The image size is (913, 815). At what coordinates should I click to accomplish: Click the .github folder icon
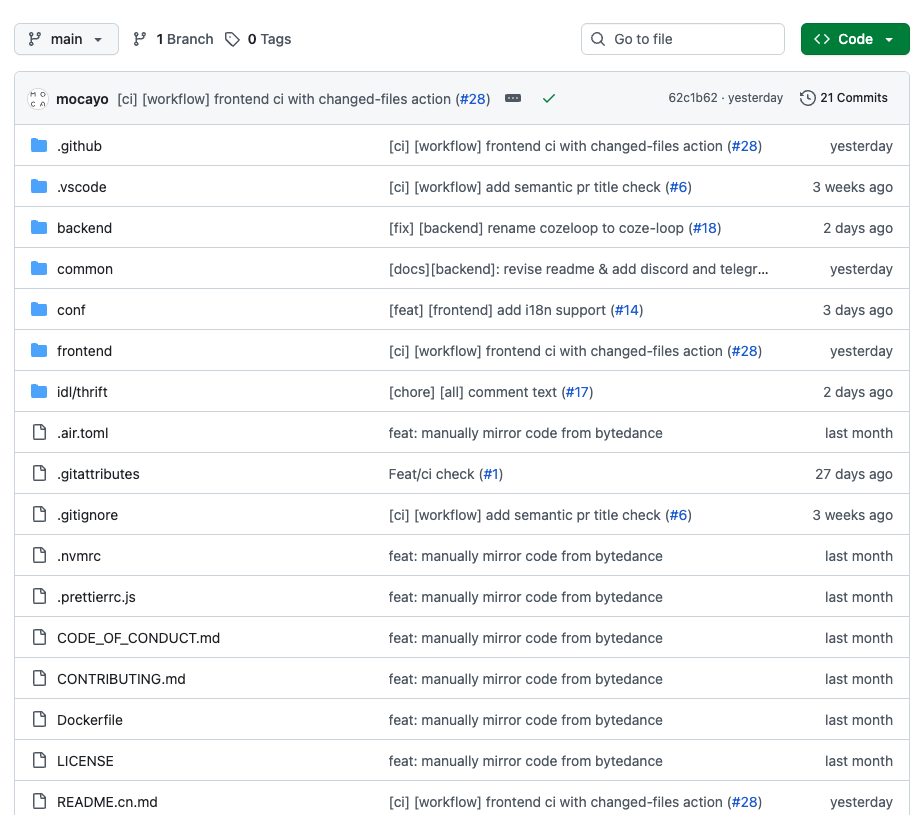click(x=39, y=146)
